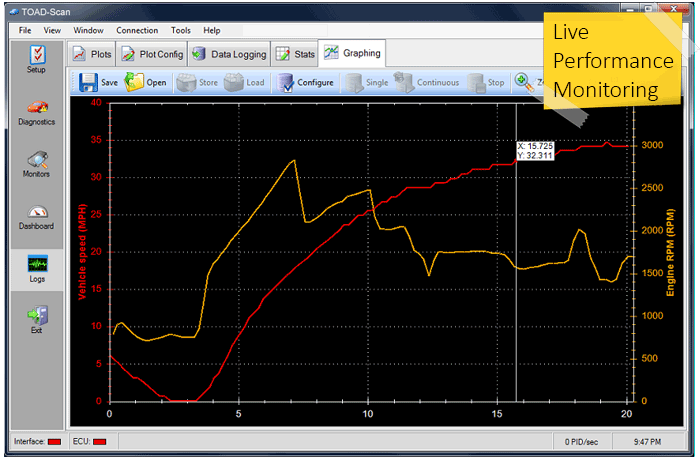Click the Store button label
This screenshot has width=700, height=460.
pos(208,83)
